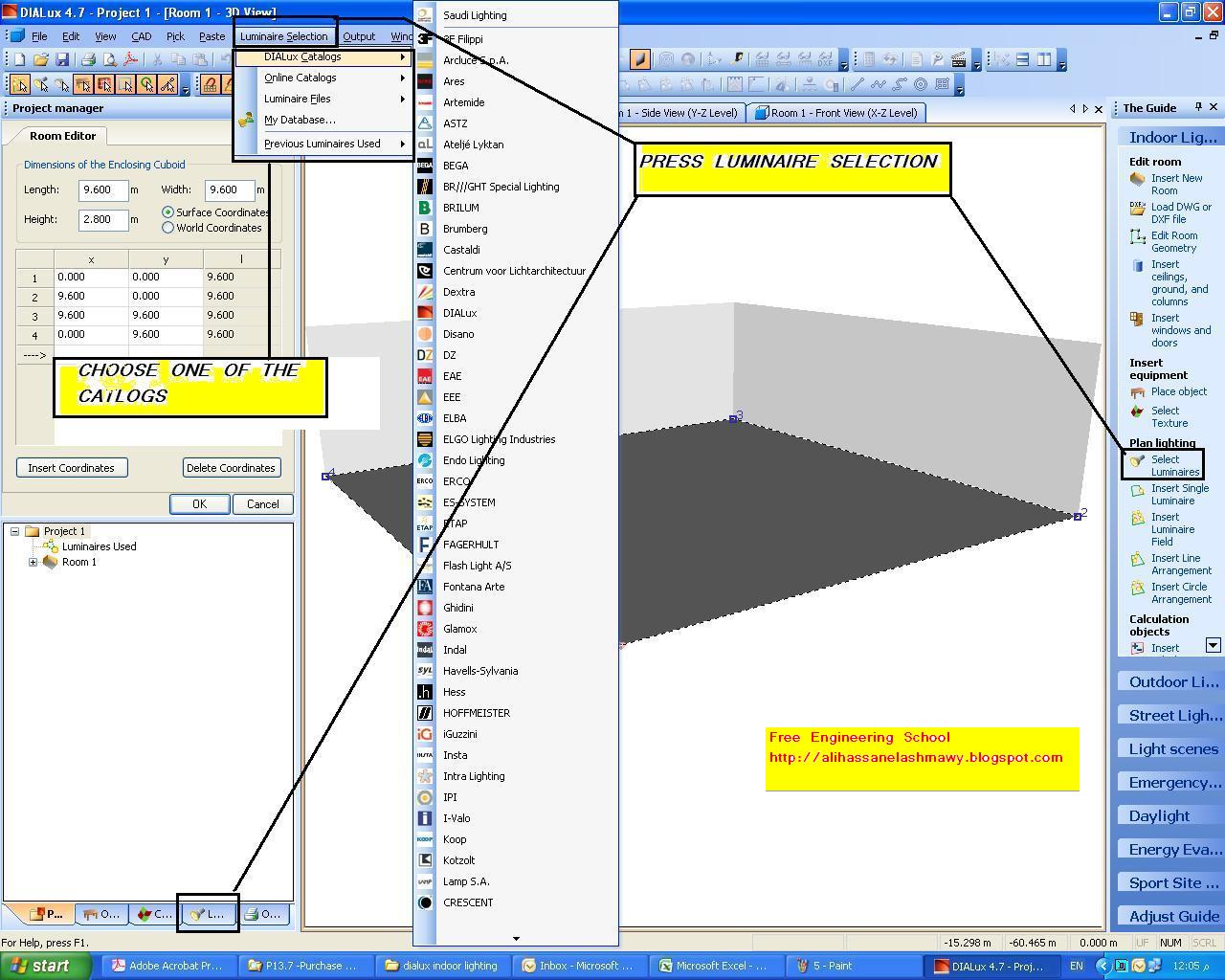Viewport: 1225px width, 980px height.
Task: Click the Insert windows and doors option
Action: pyautogui.click(x=1181, y=329)
